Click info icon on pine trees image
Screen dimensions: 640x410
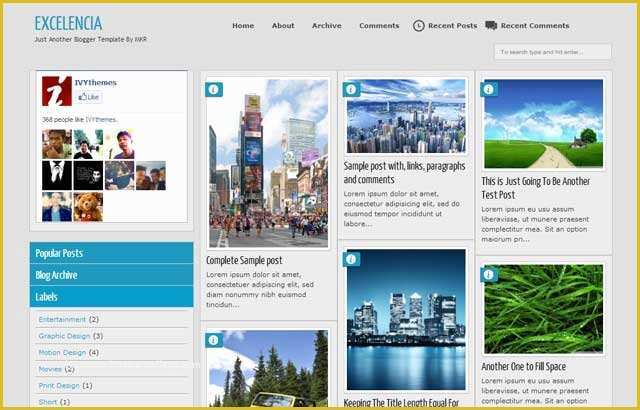pos(213,340)
